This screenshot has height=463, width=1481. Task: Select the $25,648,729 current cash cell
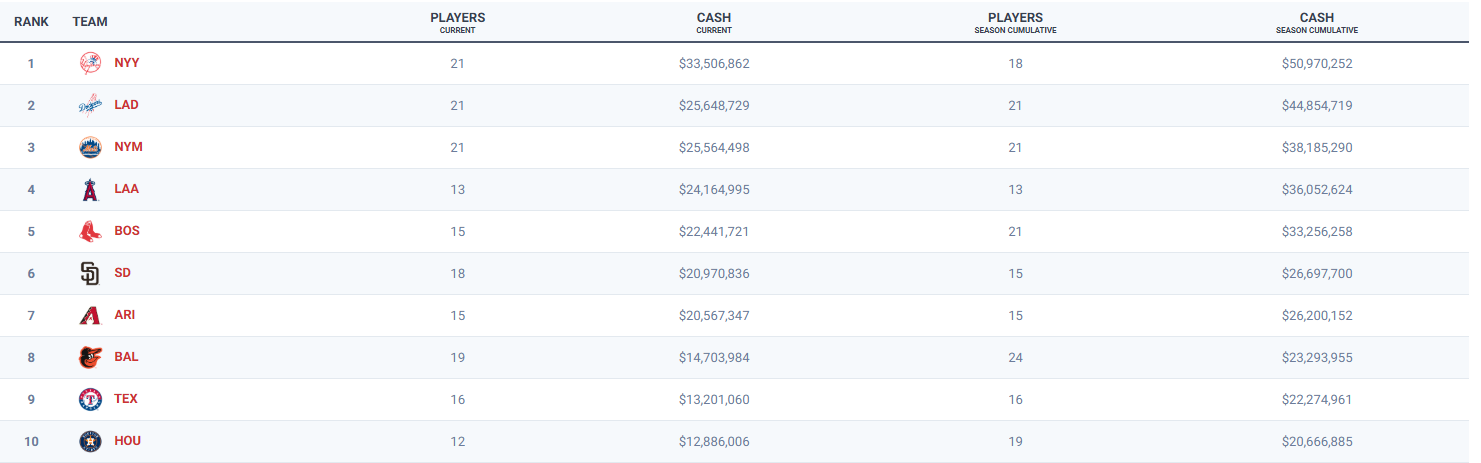[714, 105]
